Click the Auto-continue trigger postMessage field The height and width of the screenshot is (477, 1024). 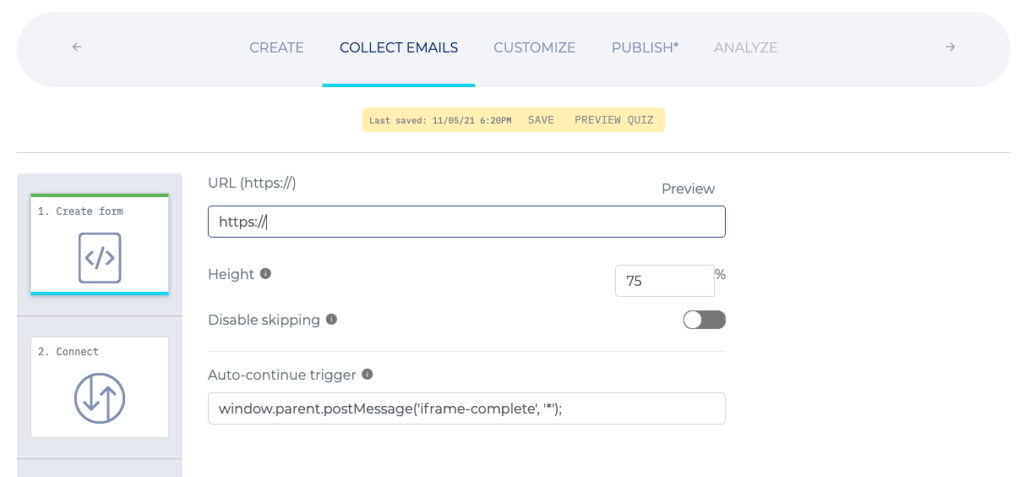(x=466, y=408)
